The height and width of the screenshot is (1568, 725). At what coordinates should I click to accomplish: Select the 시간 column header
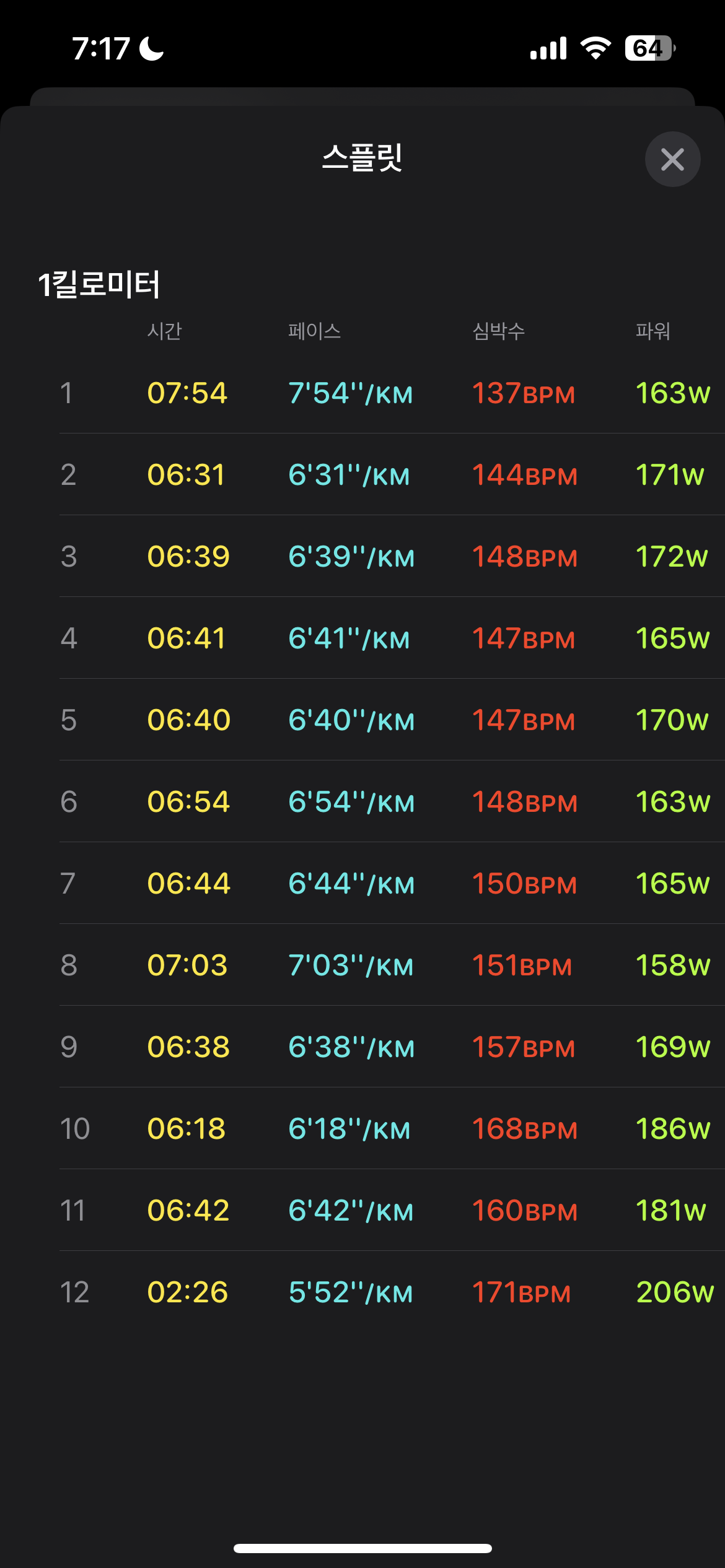[164, 331]
